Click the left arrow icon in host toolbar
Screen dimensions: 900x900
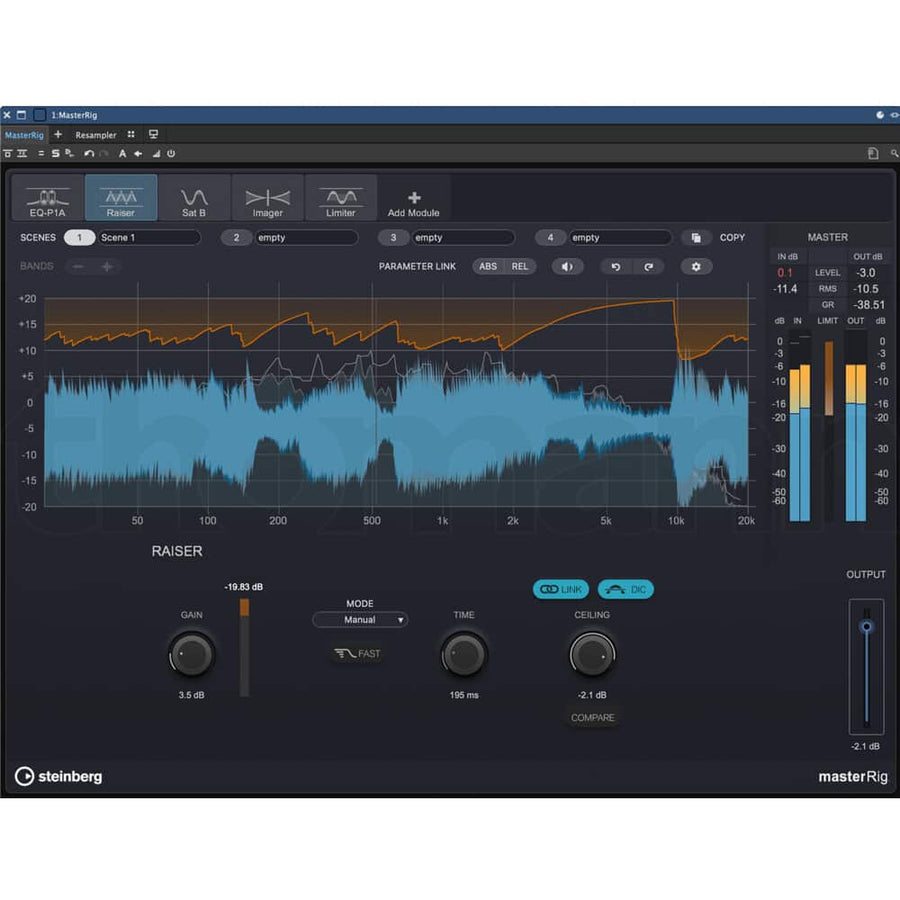138,153
